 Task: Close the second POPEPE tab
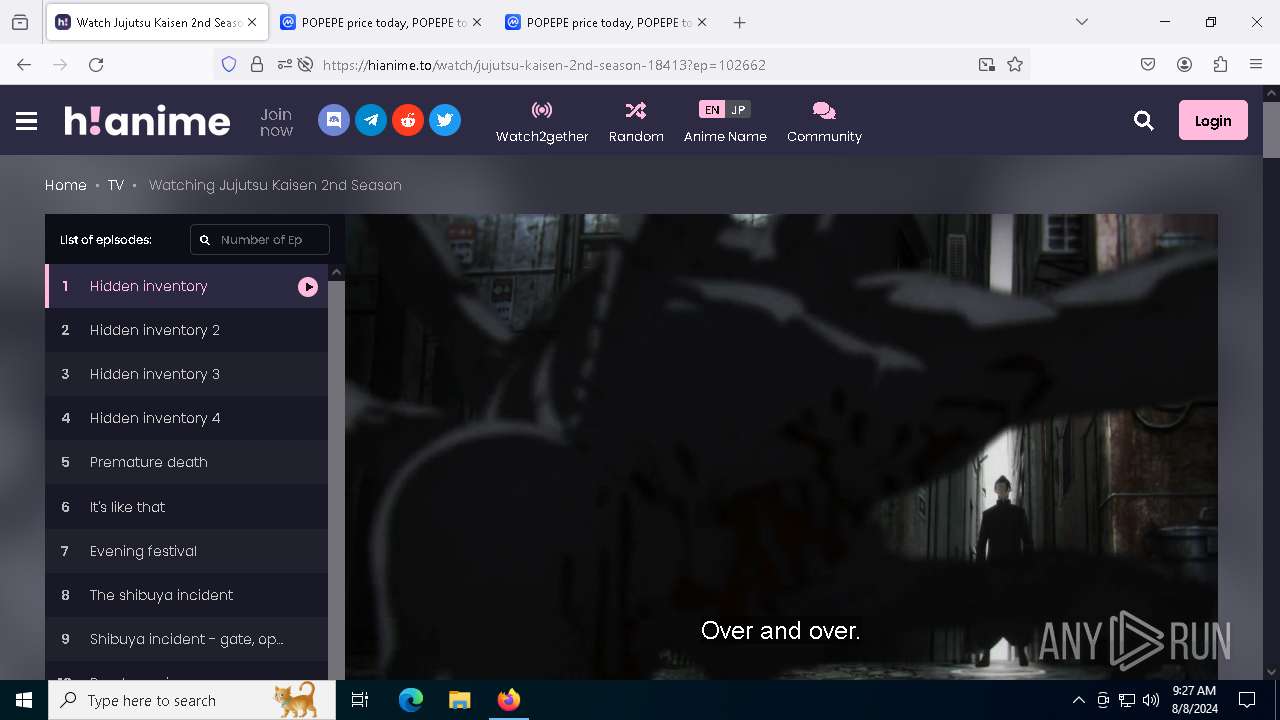[x=702, y=22]
